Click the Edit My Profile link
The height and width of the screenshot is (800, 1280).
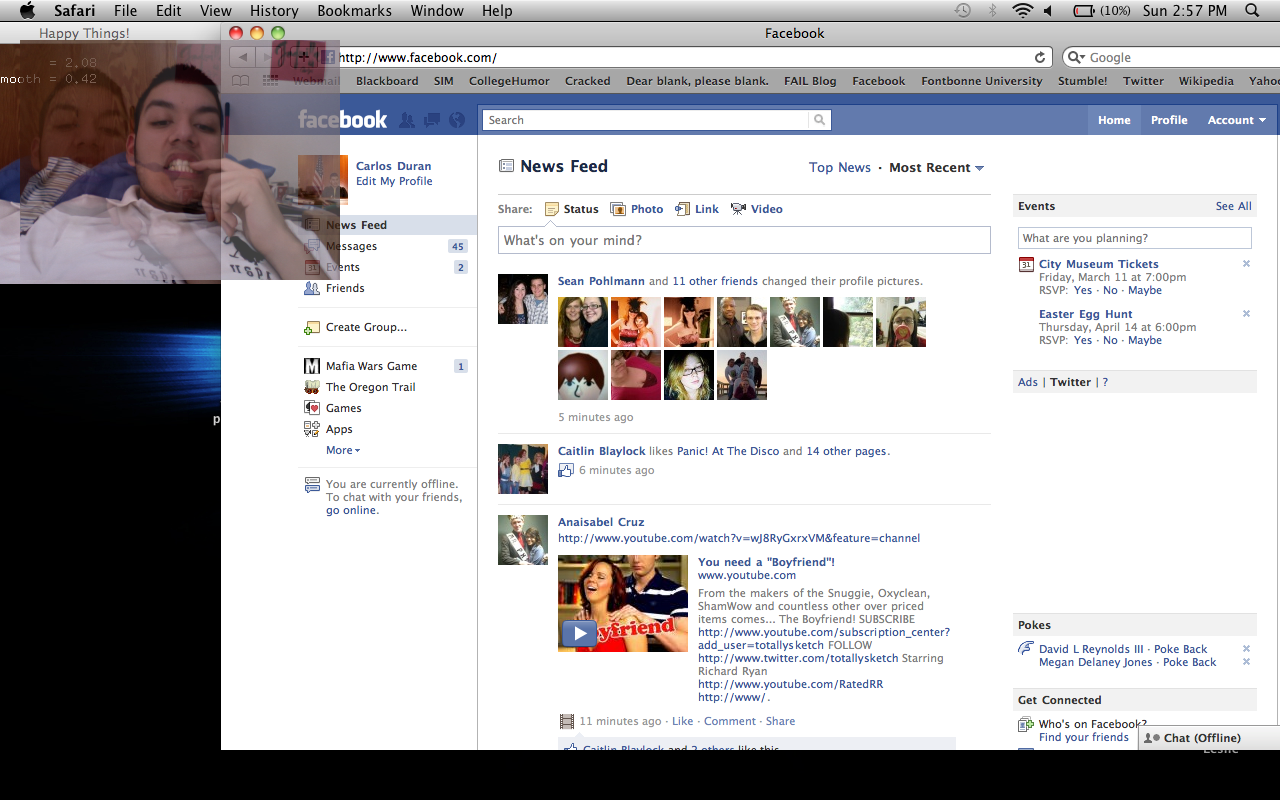click(394, 181)
